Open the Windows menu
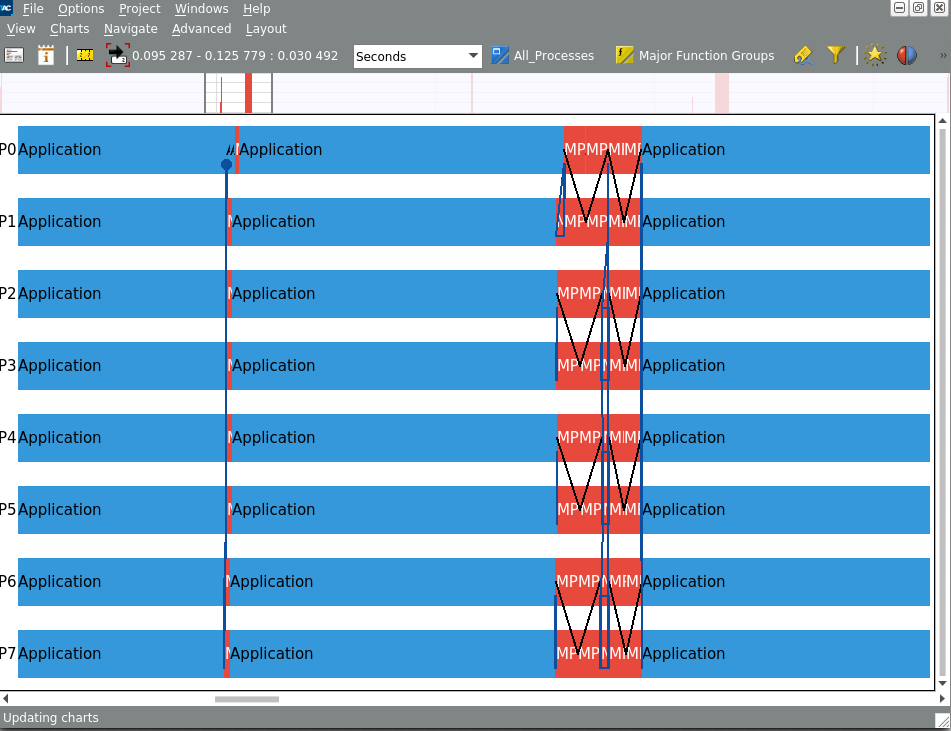Image resolution: width=951 pixels, height=731 pixels. (201, 8)
